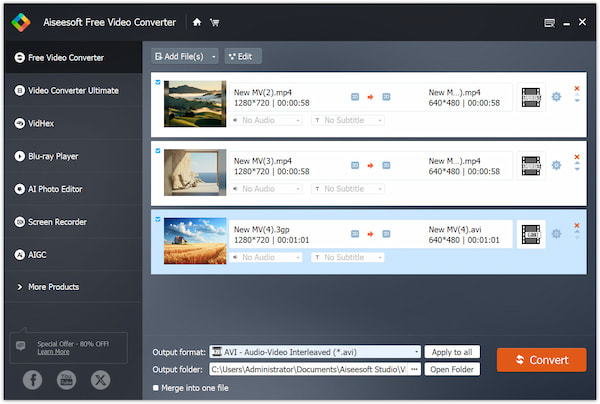600x404 pixels.
Task: Open AI Photo Editor in sidebar
Action: click(73, 189)
